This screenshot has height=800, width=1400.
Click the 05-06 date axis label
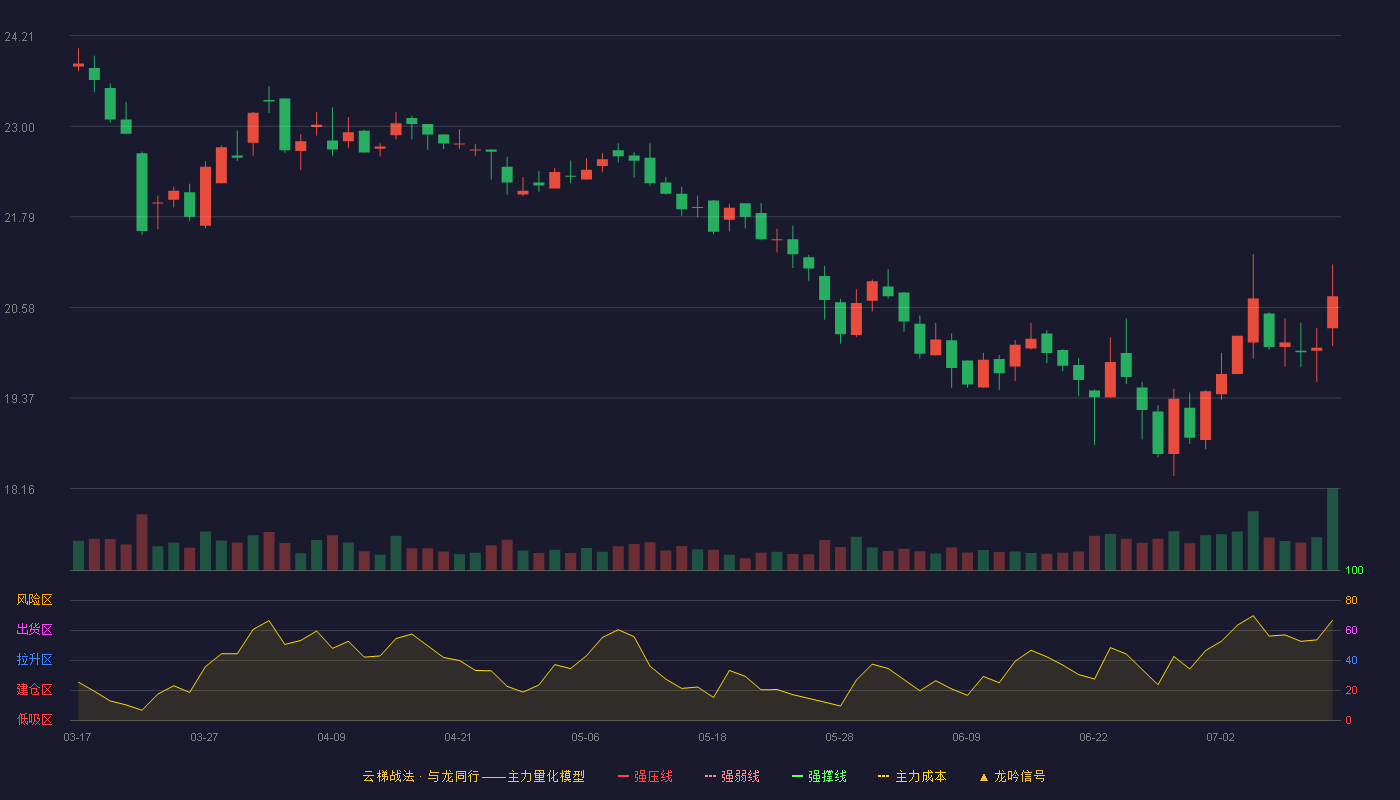click(585, 737)
